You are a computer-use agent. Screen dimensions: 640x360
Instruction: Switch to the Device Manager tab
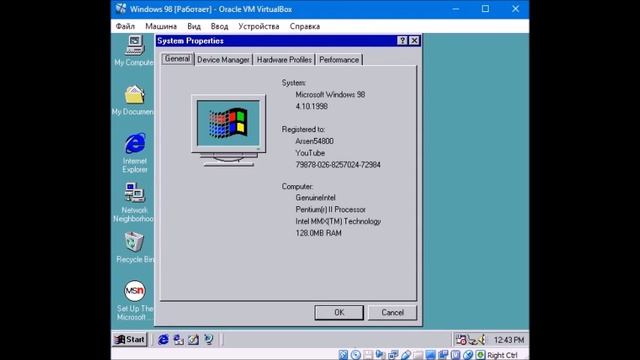pyautogui.click(x=223, y=60)
